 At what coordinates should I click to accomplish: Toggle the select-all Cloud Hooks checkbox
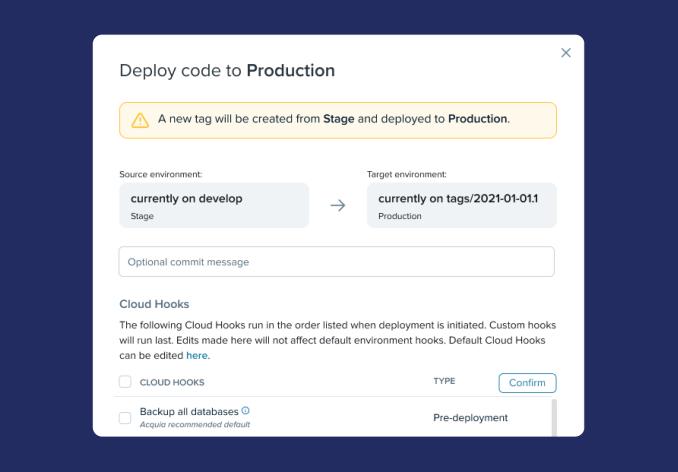[125, 382]
